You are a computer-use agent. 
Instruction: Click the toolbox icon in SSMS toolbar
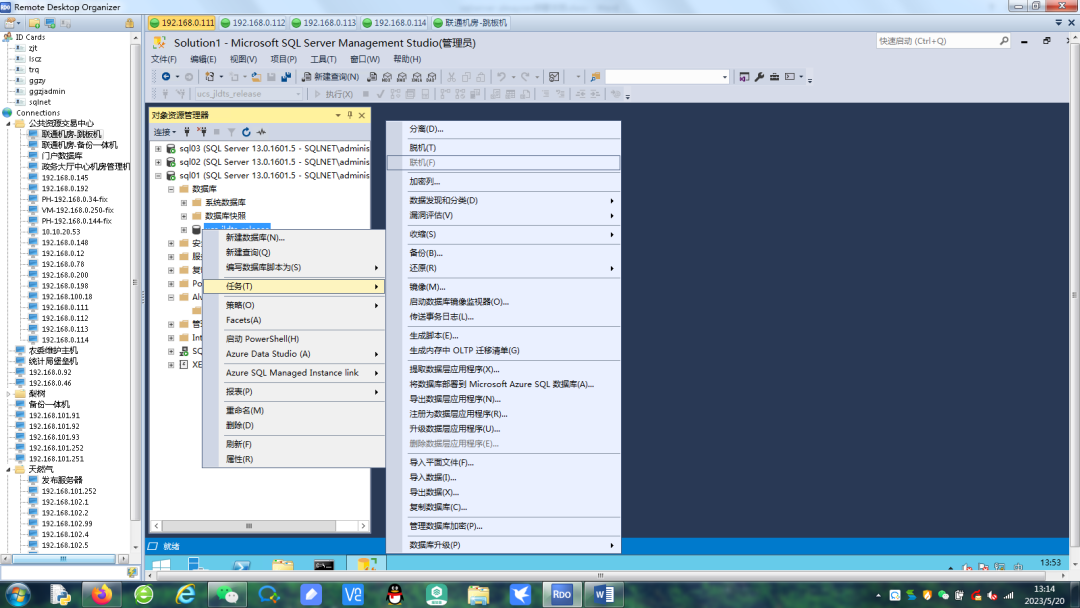click(774, 76)
